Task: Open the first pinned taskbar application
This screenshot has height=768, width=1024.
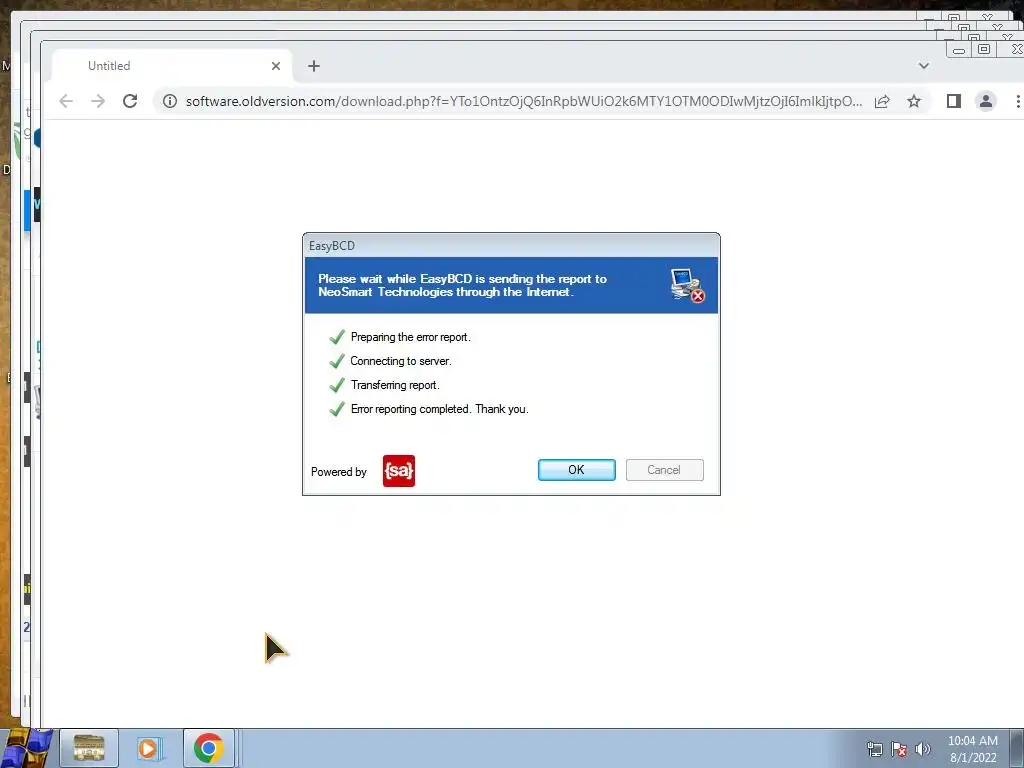Action: (x=89, y=748)
